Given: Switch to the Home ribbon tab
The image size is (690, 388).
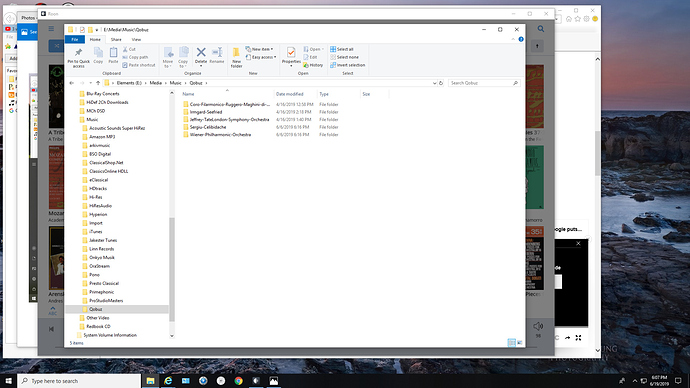Looking at the screenshot, I should [x=95, y=40].
